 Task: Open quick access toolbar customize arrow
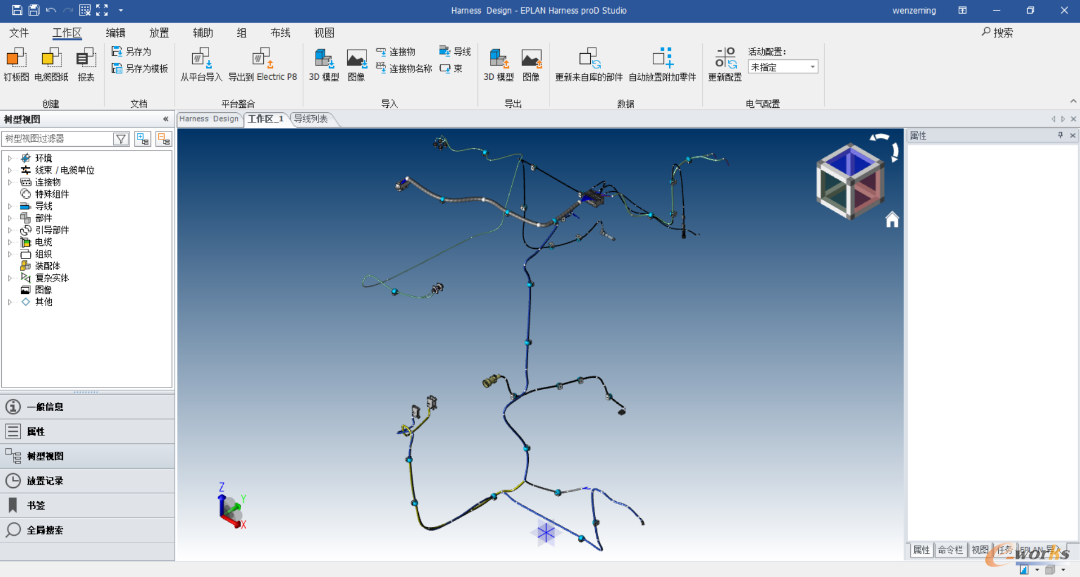tap(121, 10)
